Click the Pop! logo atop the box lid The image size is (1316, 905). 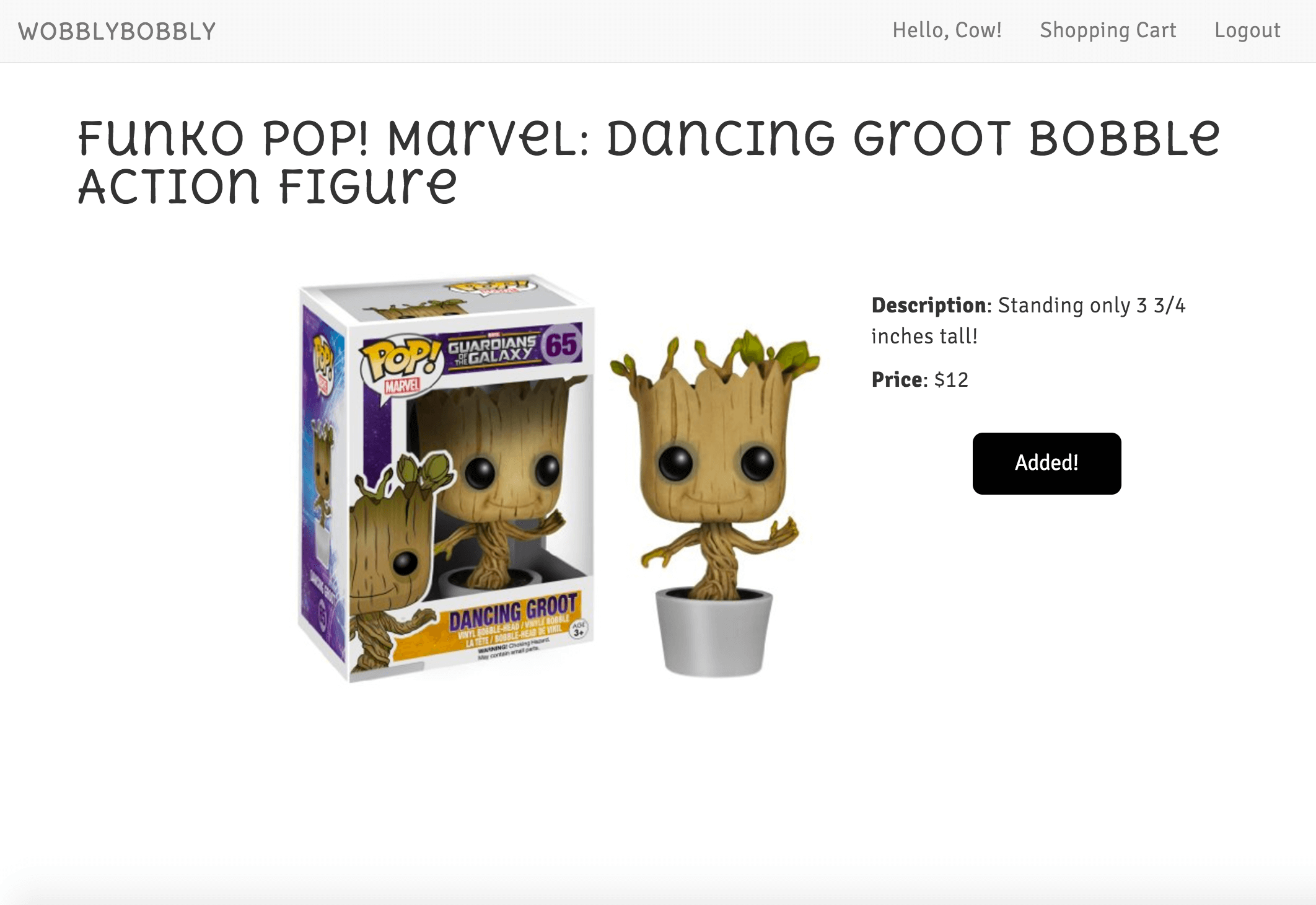[489, 286]
